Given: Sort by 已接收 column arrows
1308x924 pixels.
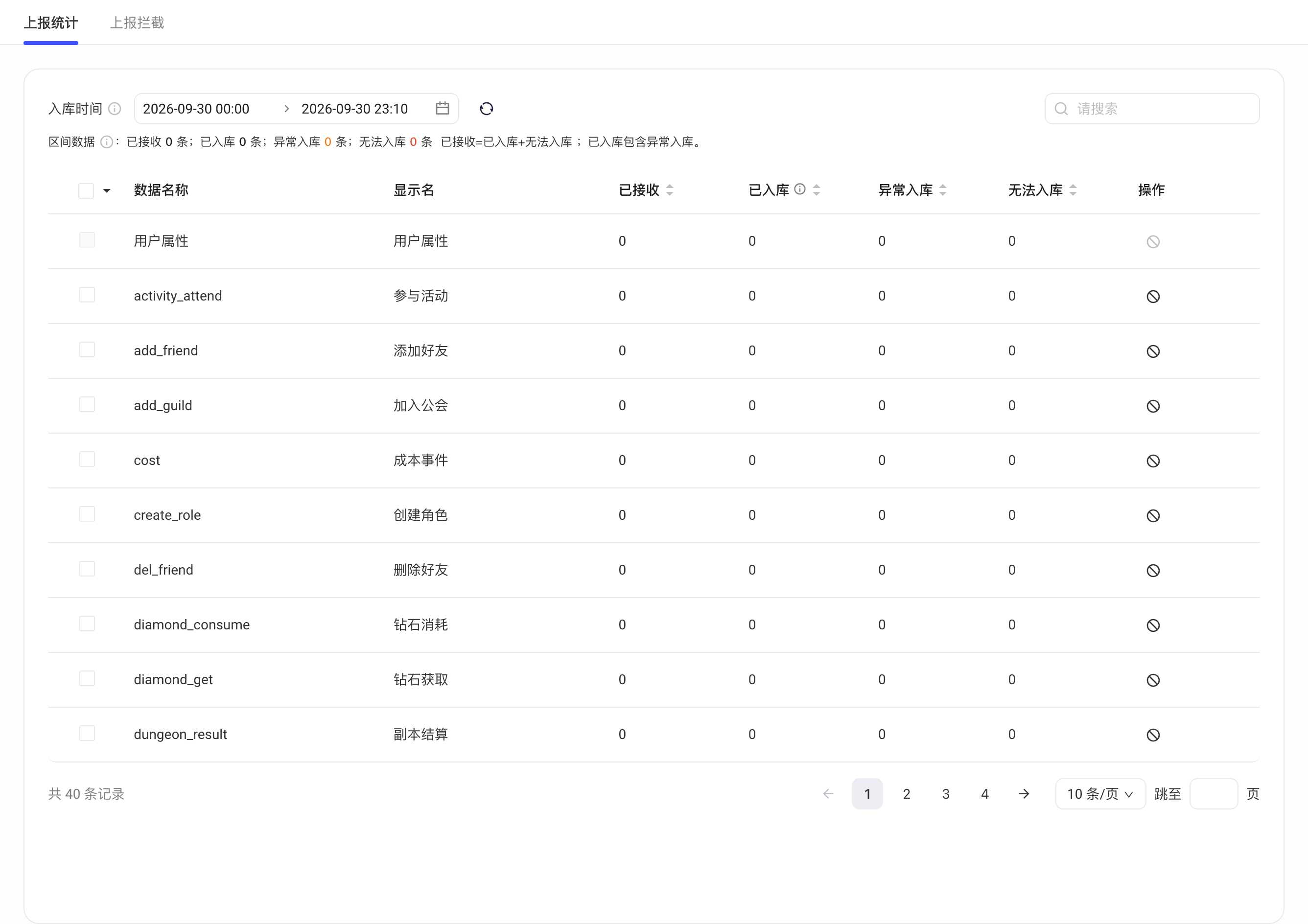Looking at the screenshot, I should pos(669,190).
